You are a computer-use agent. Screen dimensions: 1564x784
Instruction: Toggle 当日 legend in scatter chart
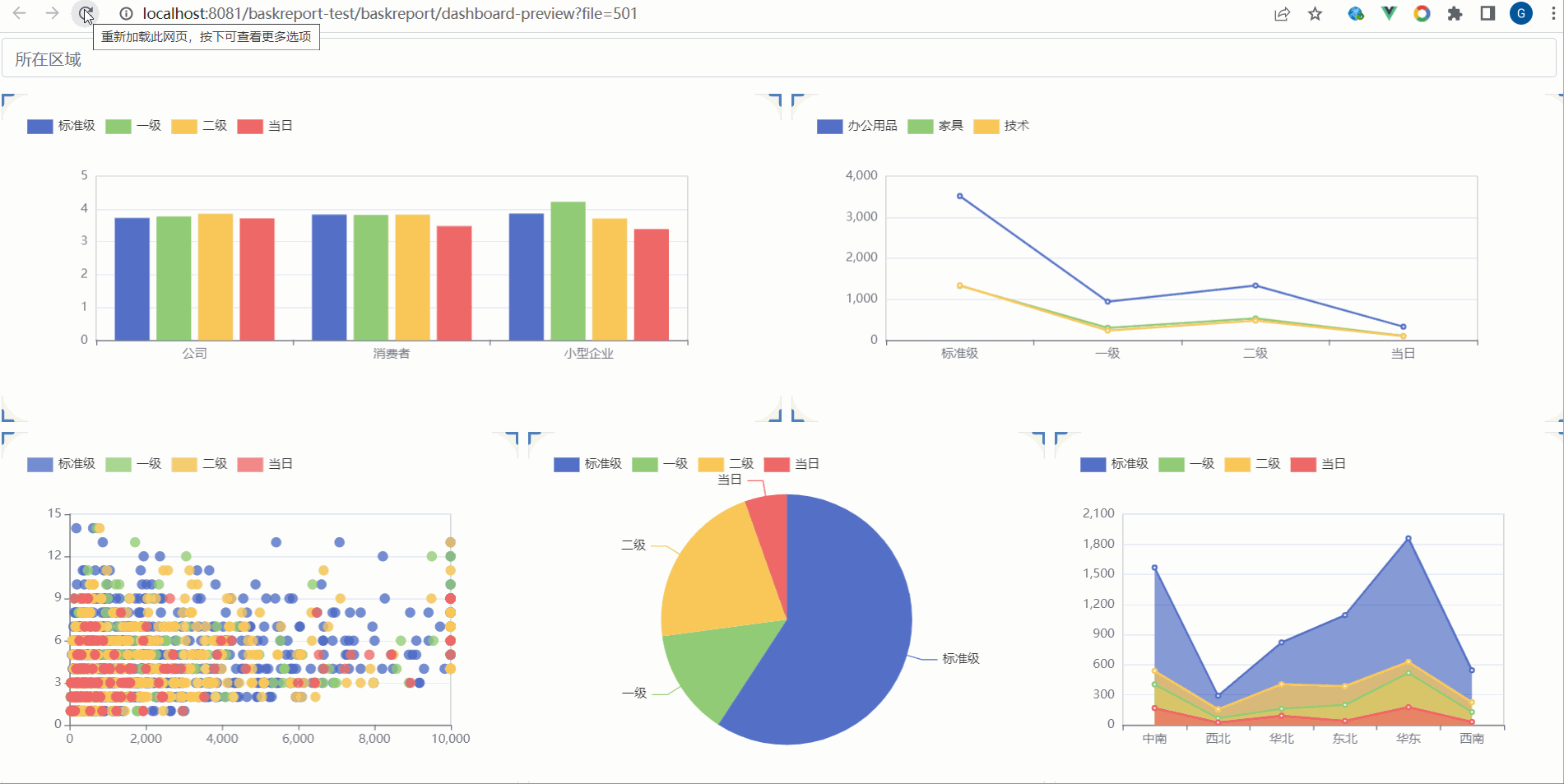click(x=265, y=464)
